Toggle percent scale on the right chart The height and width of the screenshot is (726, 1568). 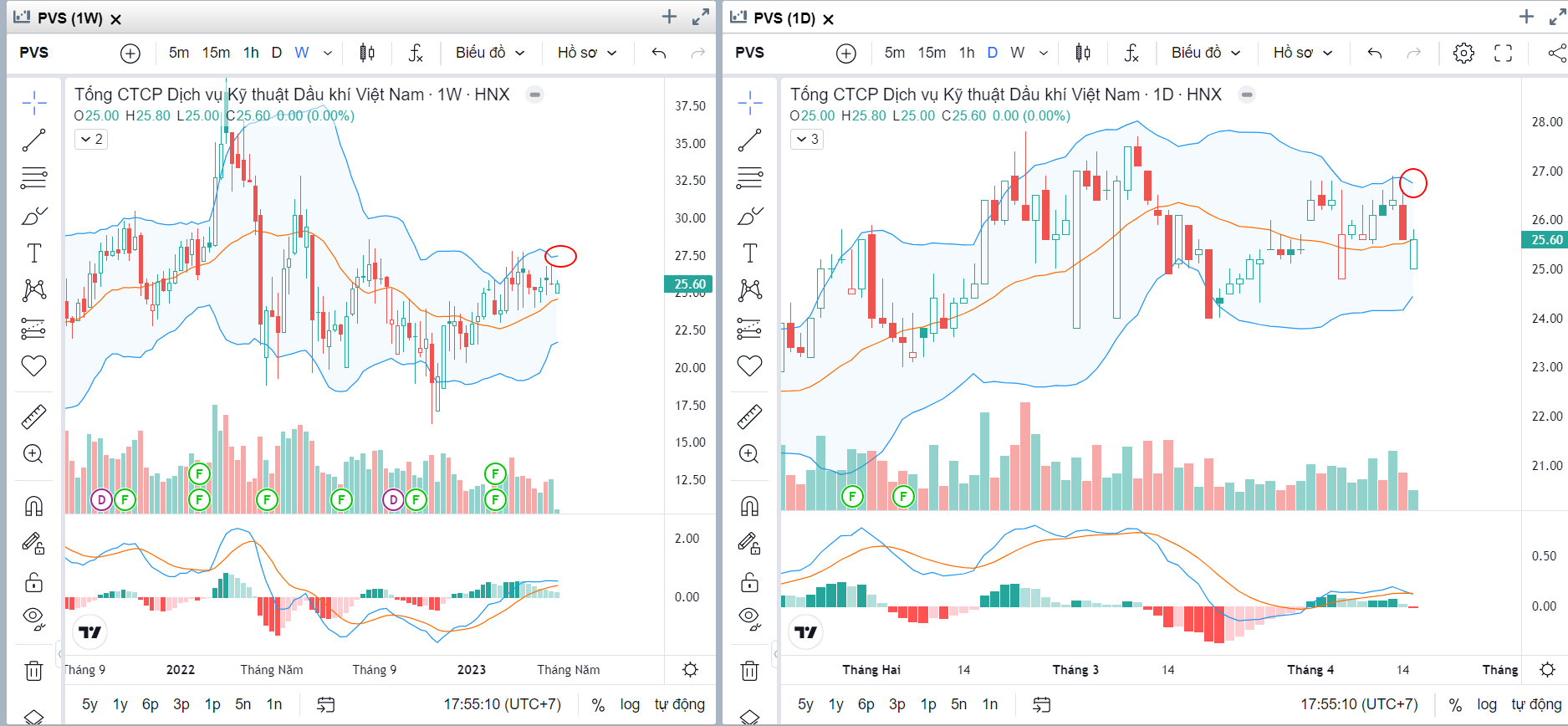coord(1455,704)
